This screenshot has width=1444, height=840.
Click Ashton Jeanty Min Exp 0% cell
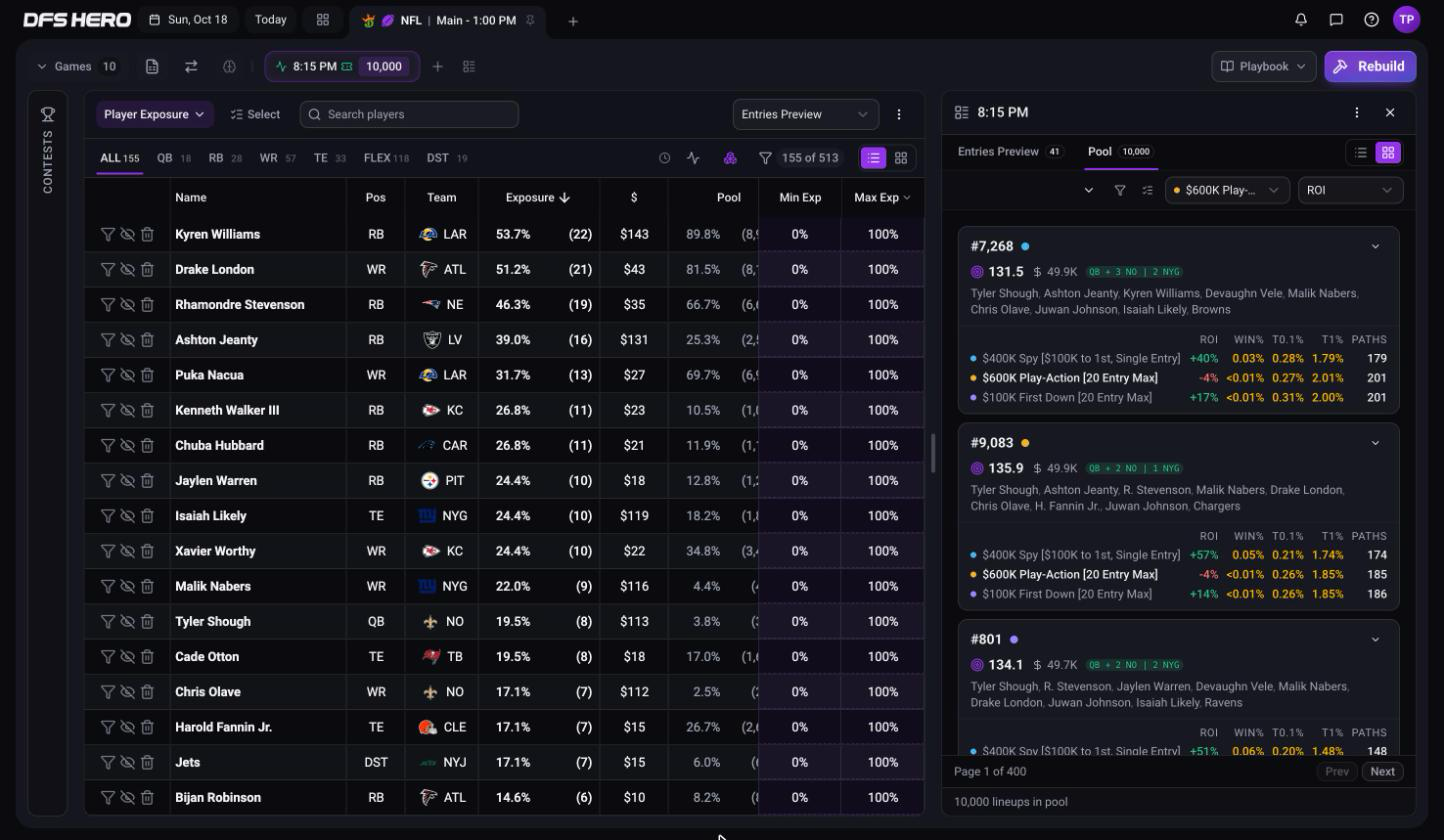coord(799,340)
